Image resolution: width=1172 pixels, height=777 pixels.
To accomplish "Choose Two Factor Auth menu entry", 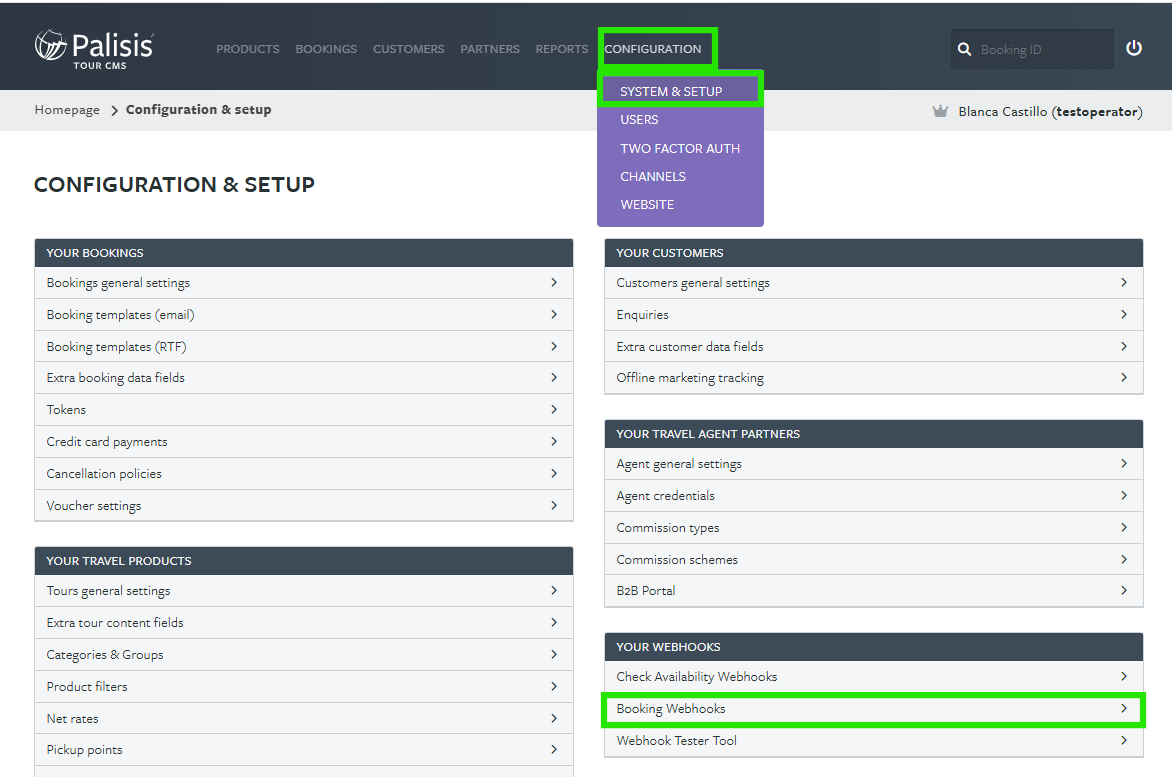I will click(x=679, y=149).
